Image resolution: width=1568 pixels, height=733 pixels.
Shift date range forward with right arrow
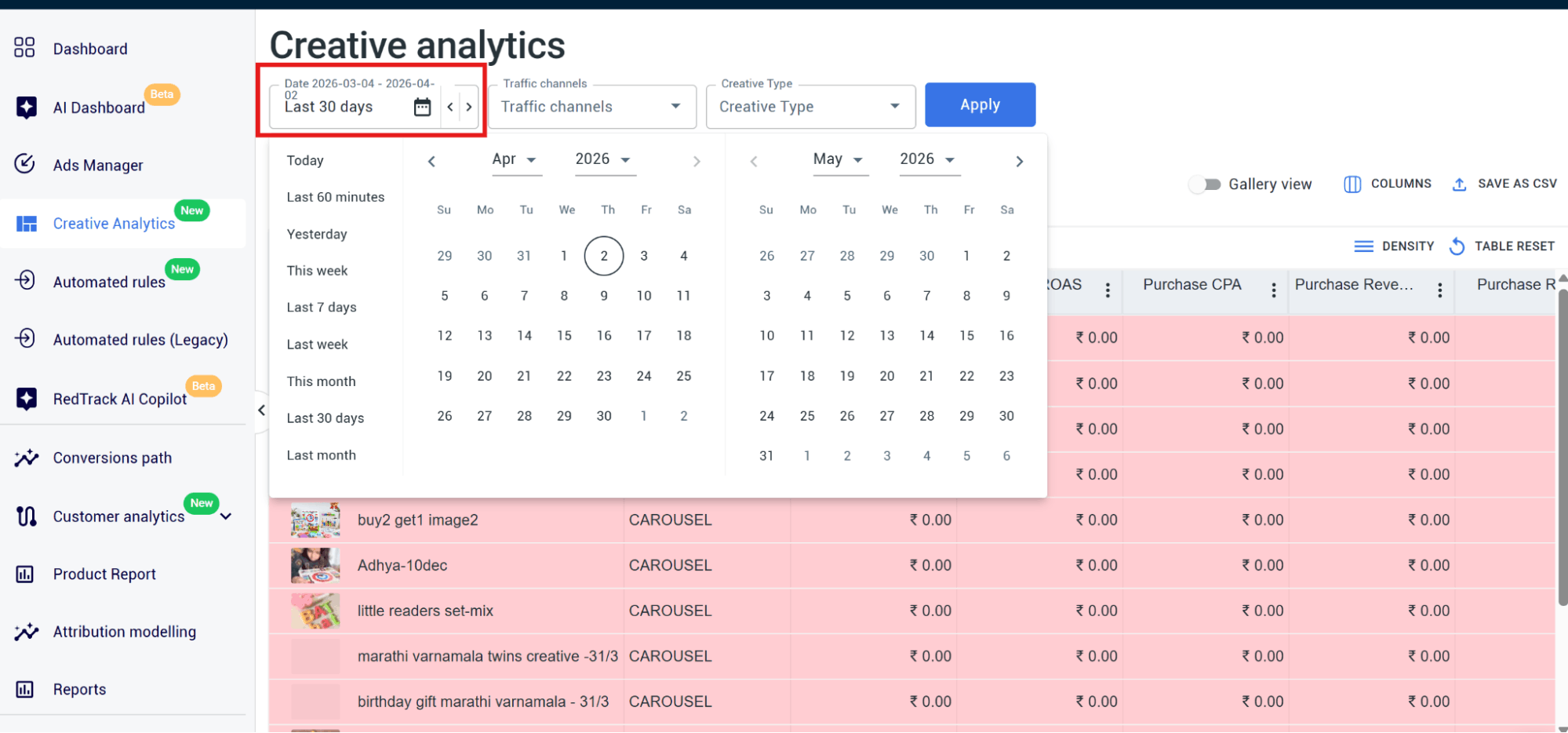469,107
